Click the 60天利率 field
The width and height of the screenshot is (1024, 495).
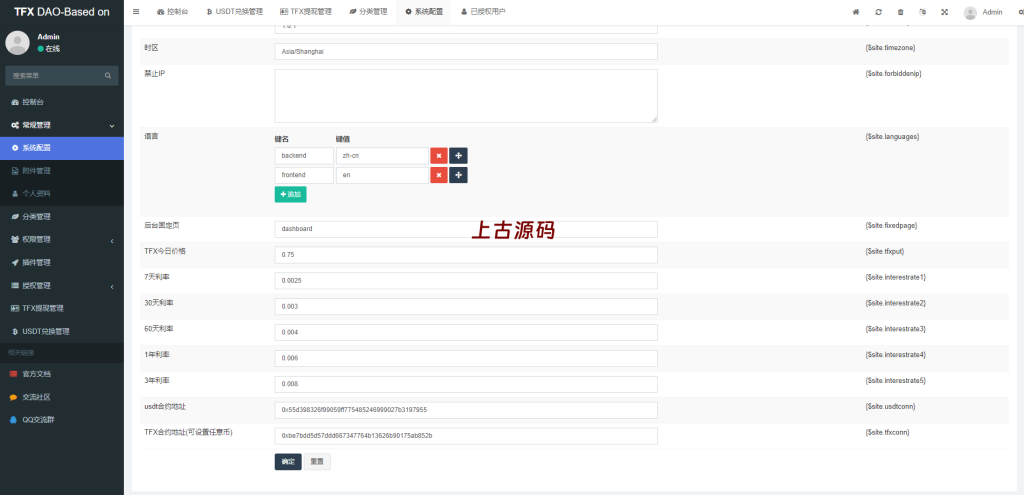click(x=466, y=332)
